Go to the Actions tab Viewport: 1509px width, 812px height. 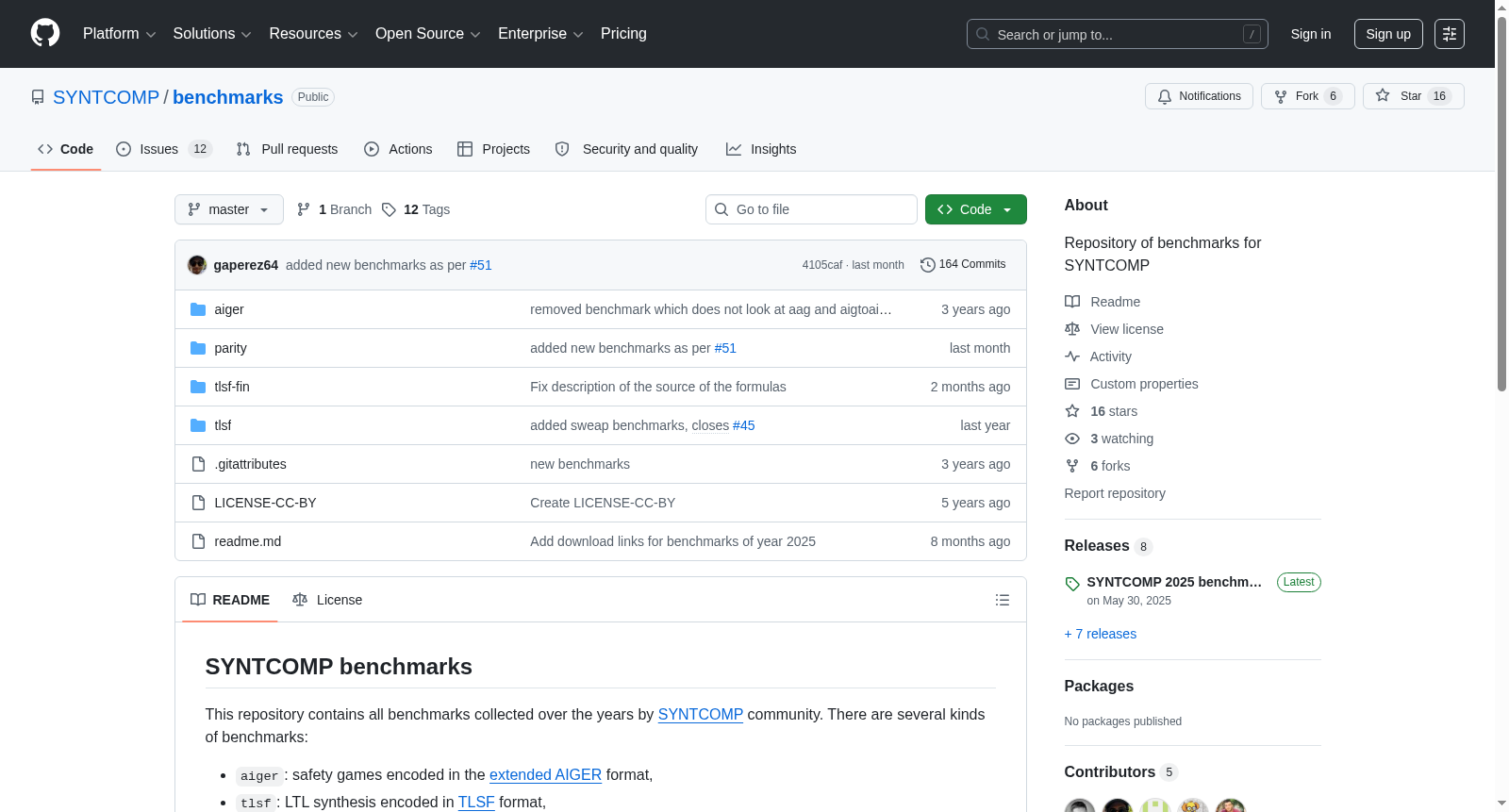click(x=398, y=149)
